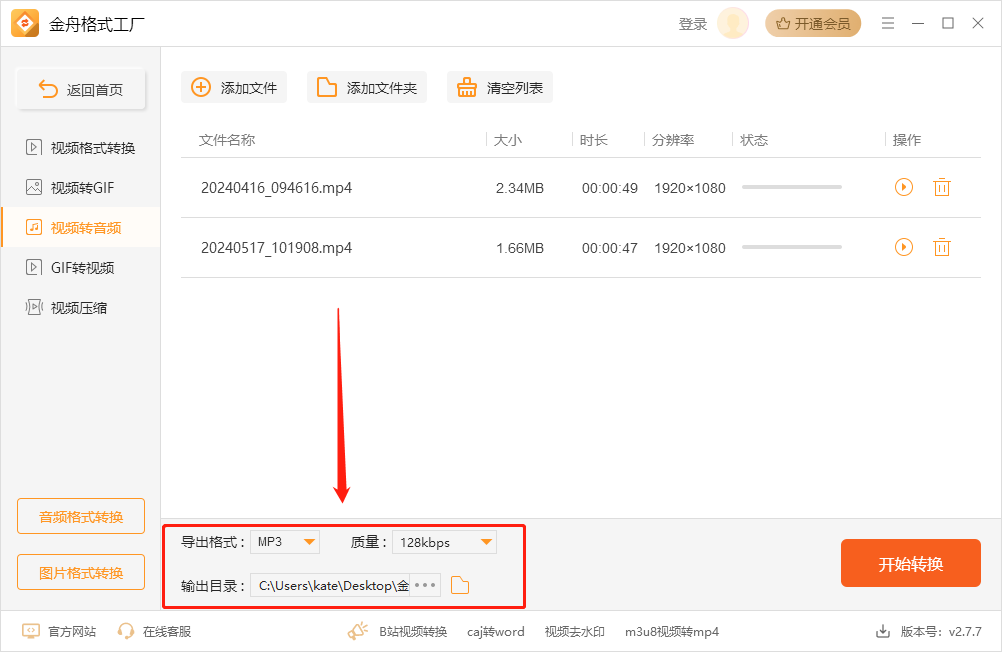The width and height of the screenshot is (1002, 652).
Task: Click the 视频去水印 link
Action: pos(574,632)
